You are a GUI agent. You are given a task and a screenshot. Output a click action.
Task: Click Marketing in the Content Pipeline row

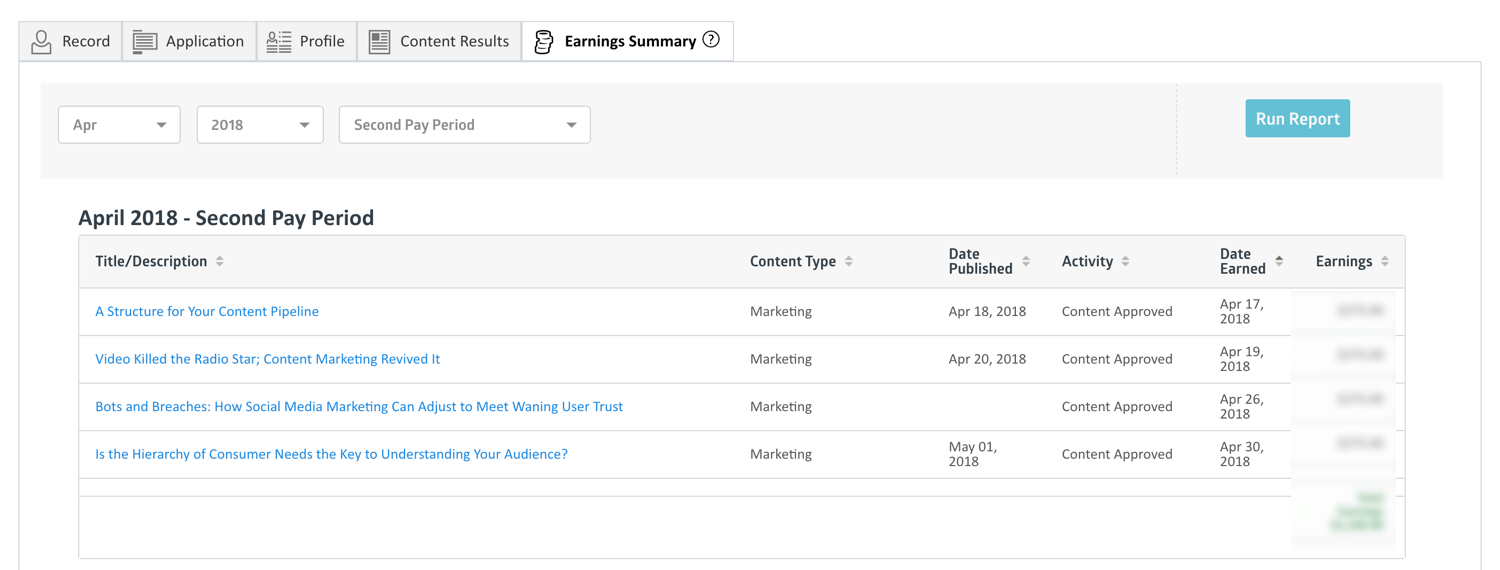(781, 311)
